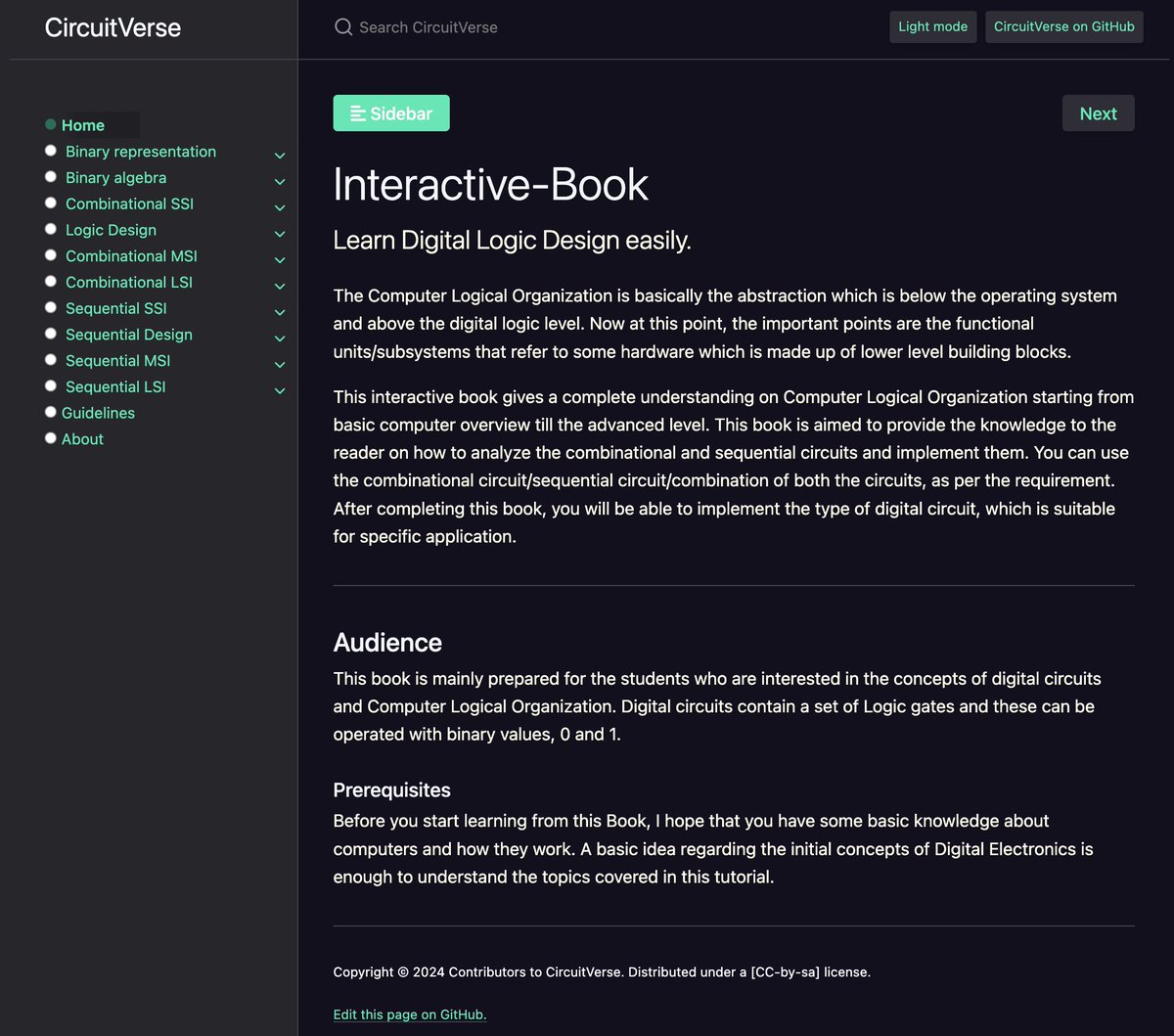Toggle Light mode theme
This screenshot has width=1174, height=1036.
pyautogui.click(x=932, y=26)
